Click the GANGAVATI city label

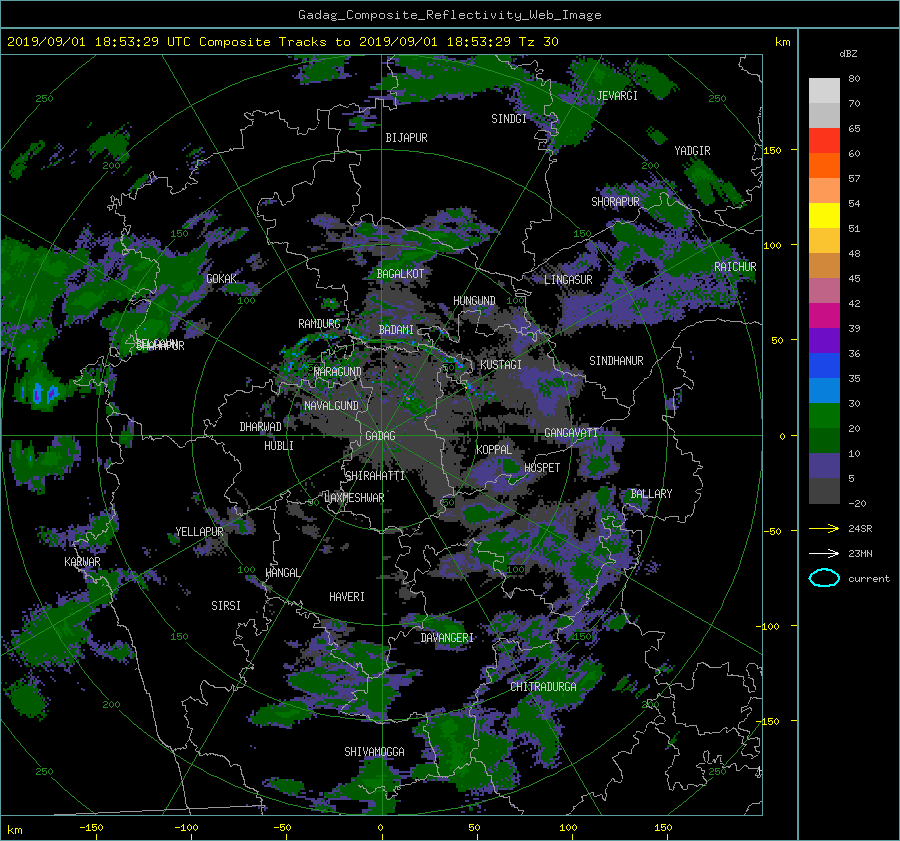point(571,433)
